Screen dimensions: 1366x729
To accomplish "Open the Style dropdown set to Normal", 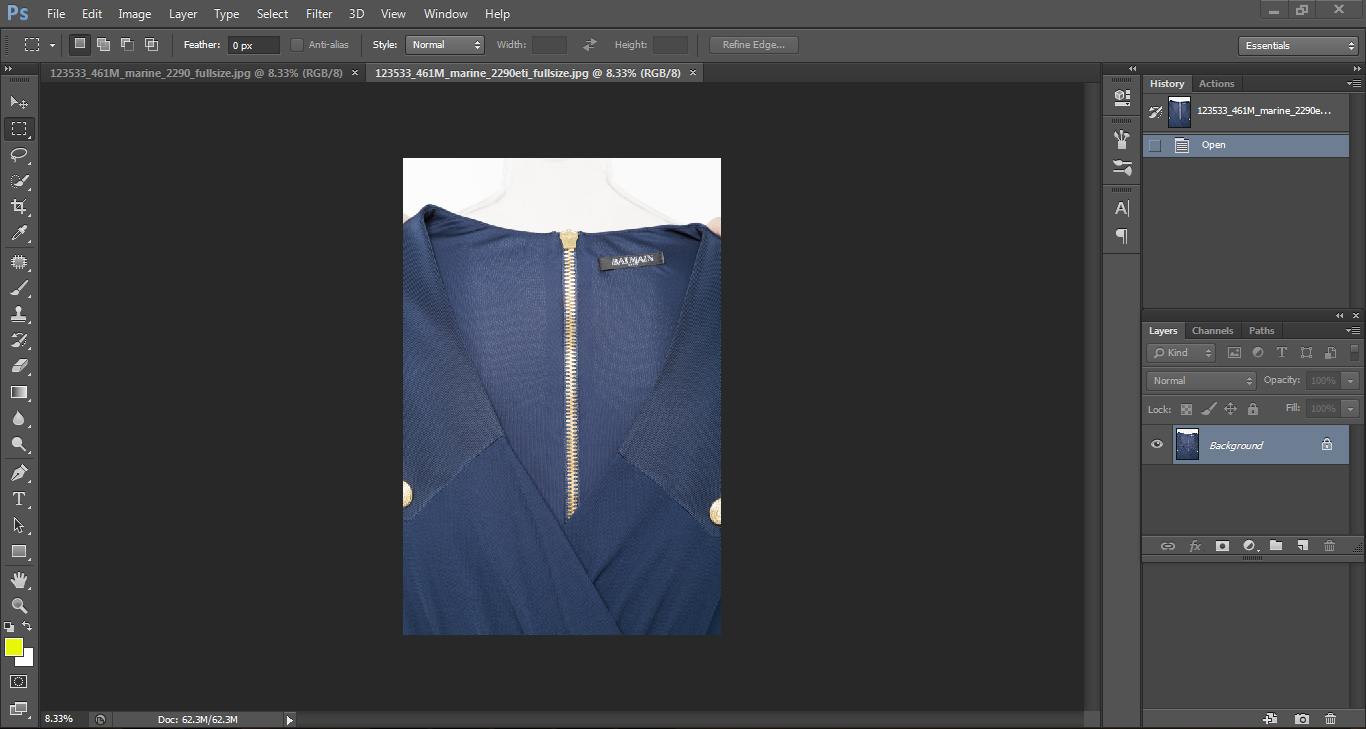I will pyautogui.click(x=445, y=45).
